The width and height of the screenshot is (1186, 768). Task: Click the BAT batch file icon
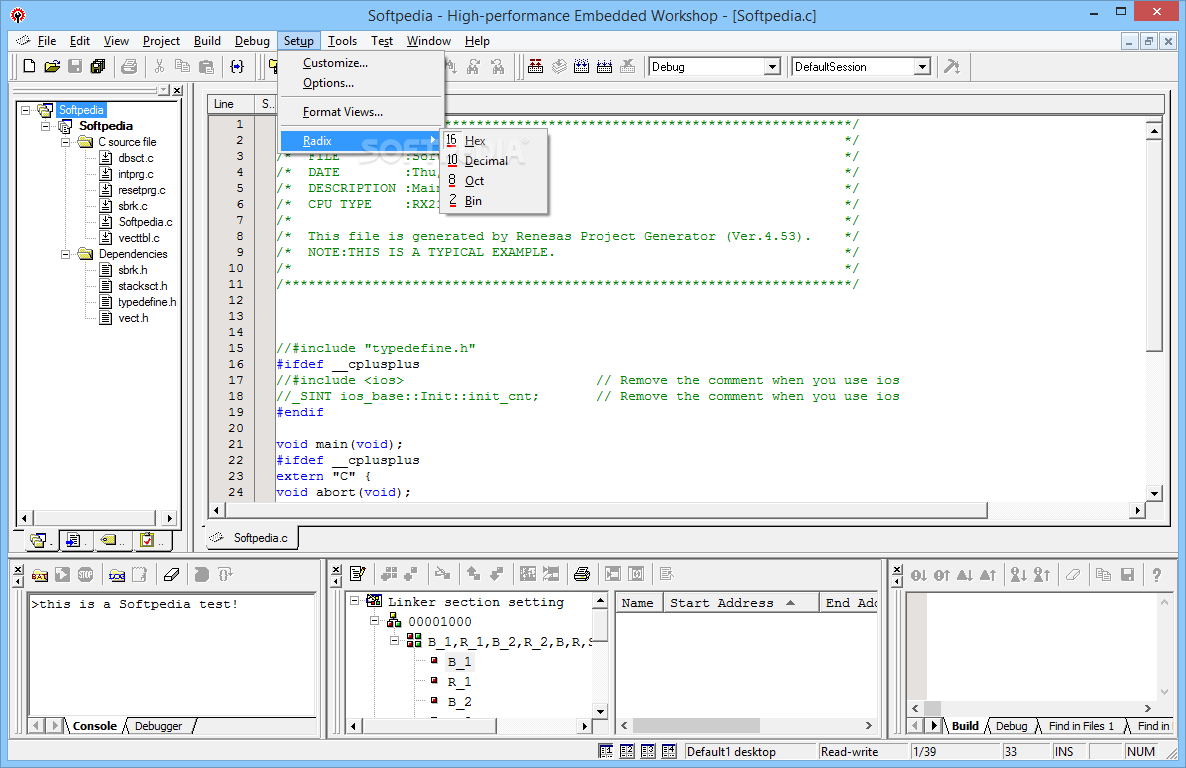click(40, 575)
